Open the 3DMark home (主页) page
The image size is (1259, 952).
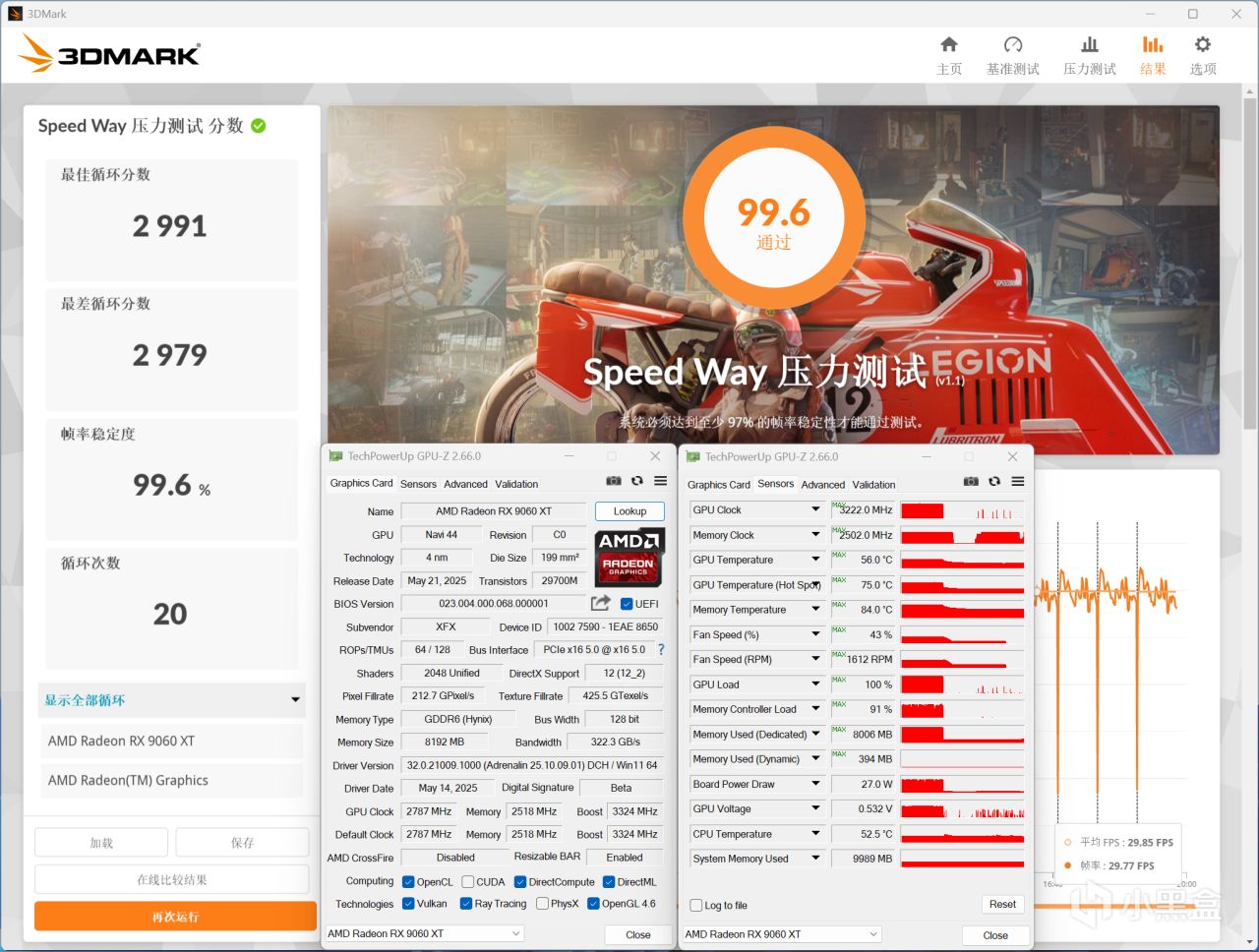949,55
